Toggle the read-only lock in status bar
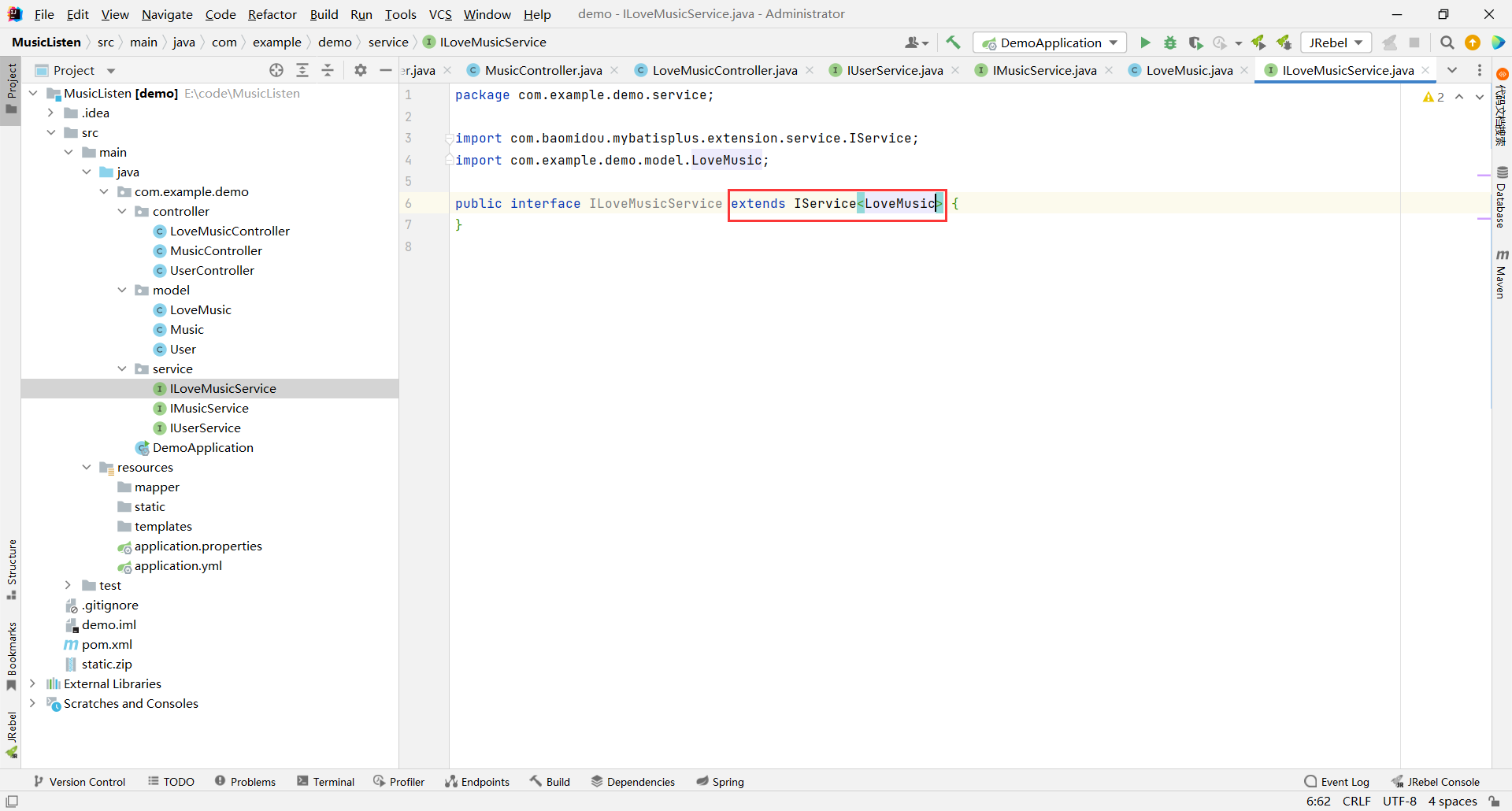This screenshot has height=811, width=1512. tap(1494, 802)
